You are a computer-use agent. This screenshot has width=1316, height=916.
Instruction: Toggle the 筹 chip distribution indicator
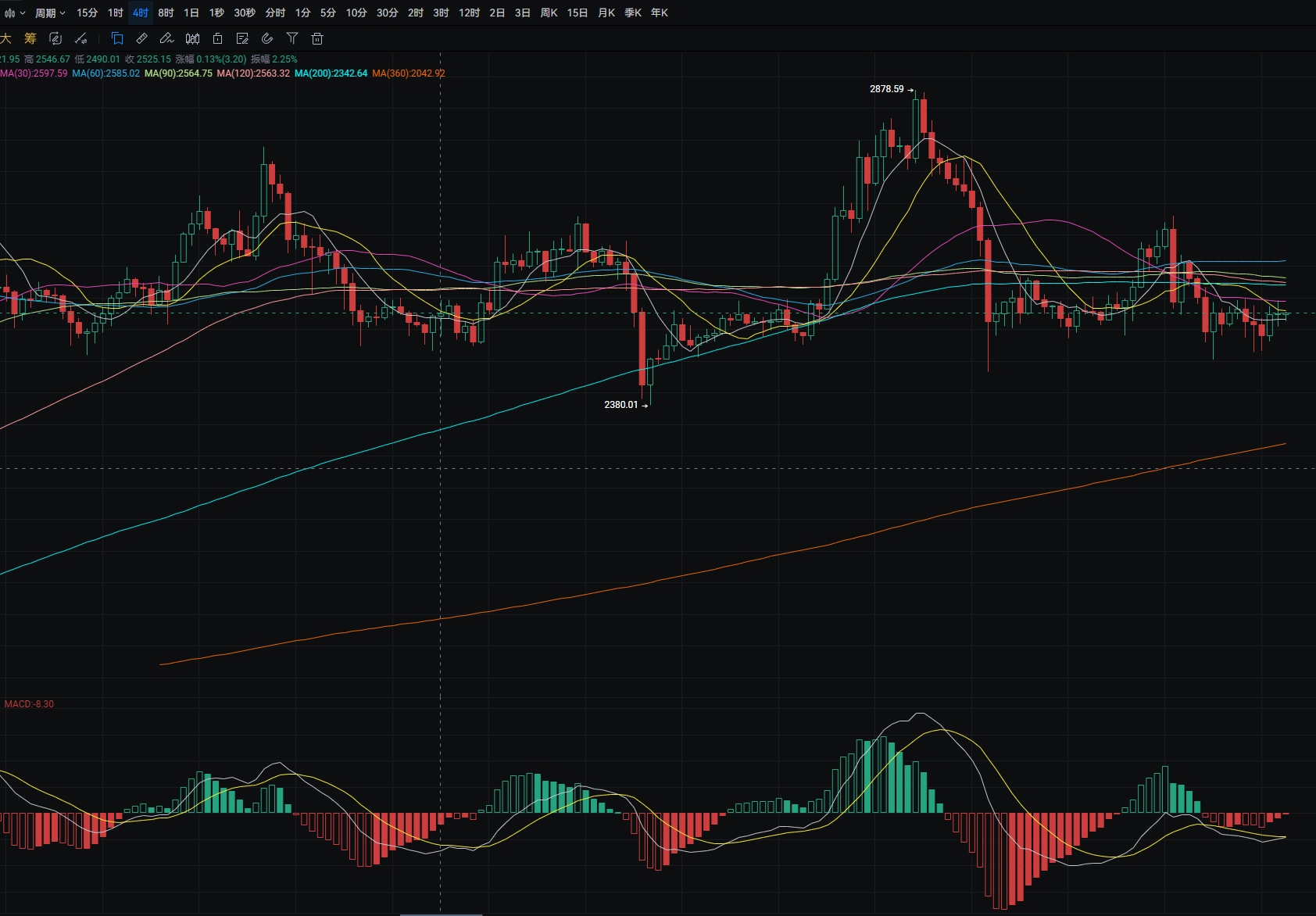(x=30, y=38)
